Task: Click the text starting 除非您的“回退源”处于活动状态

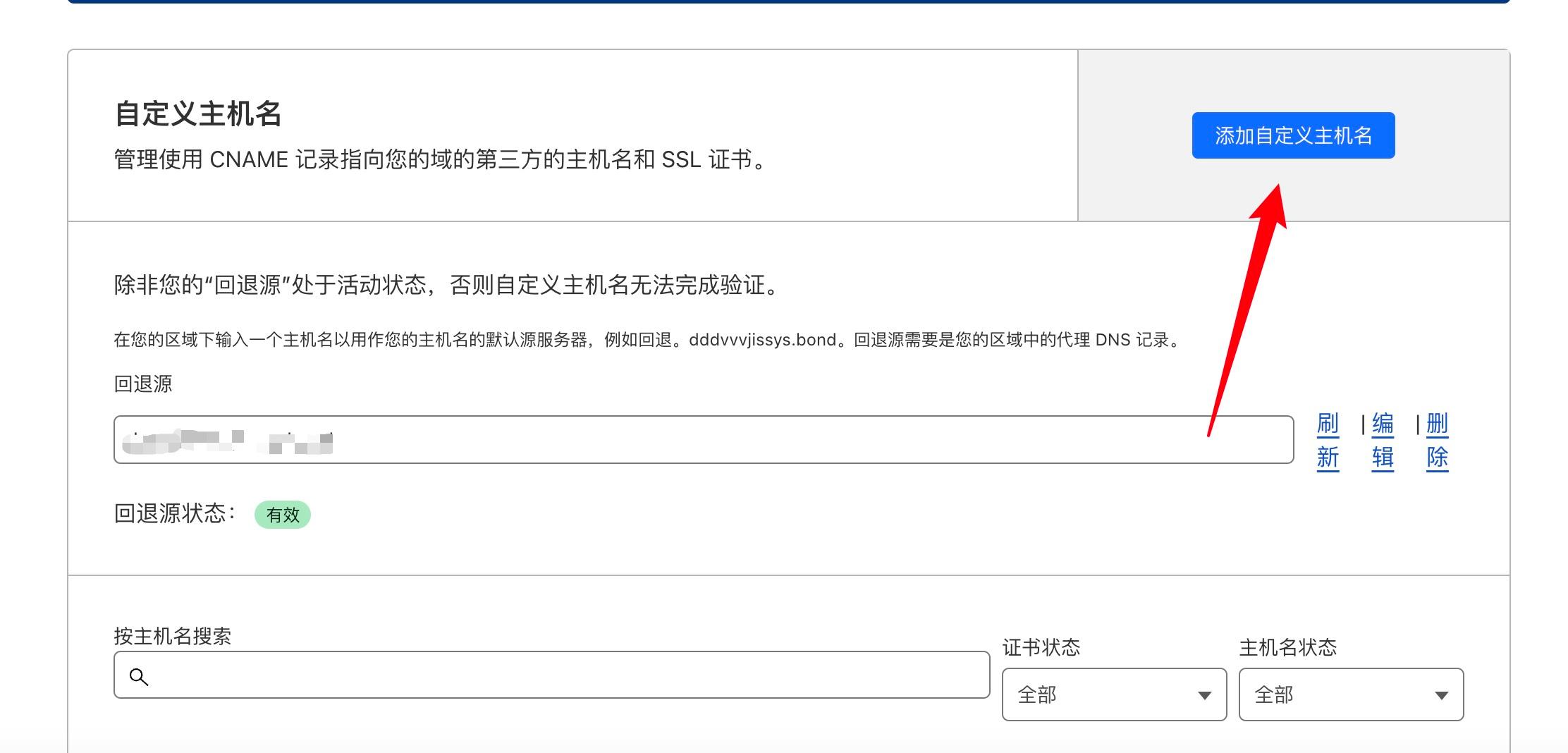Action: click(447, 286)
